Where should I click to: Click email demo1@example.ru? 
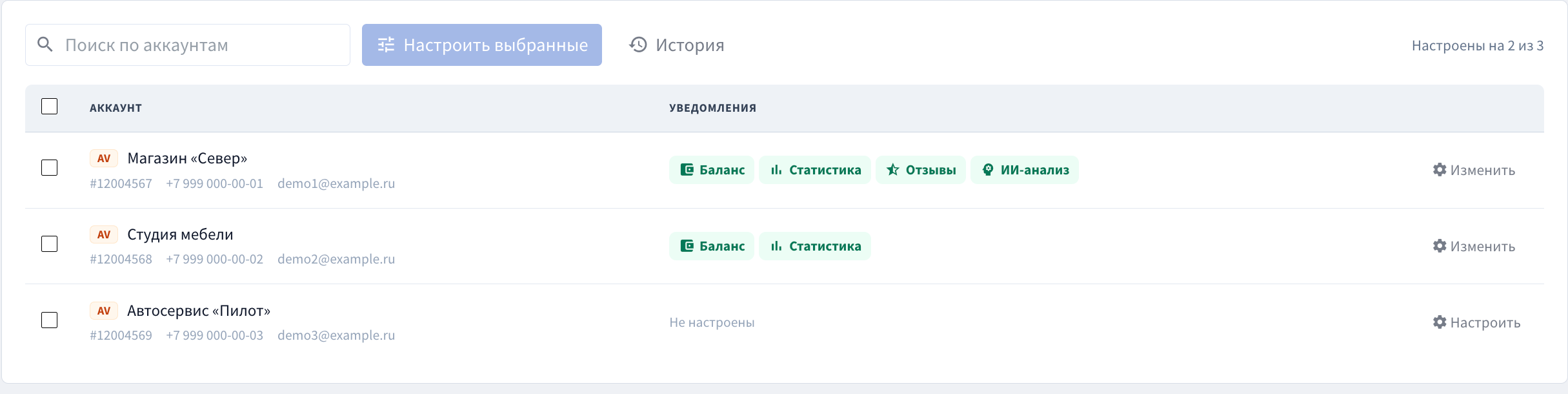pos(336,183)
